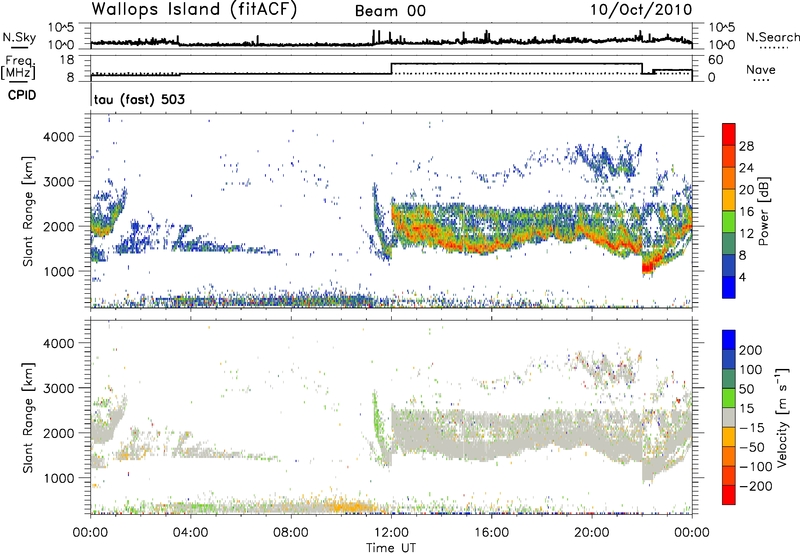Pick the red top segment of Power colorbar
Viewport: 800px width, 554px height.
tap(729, 135)
